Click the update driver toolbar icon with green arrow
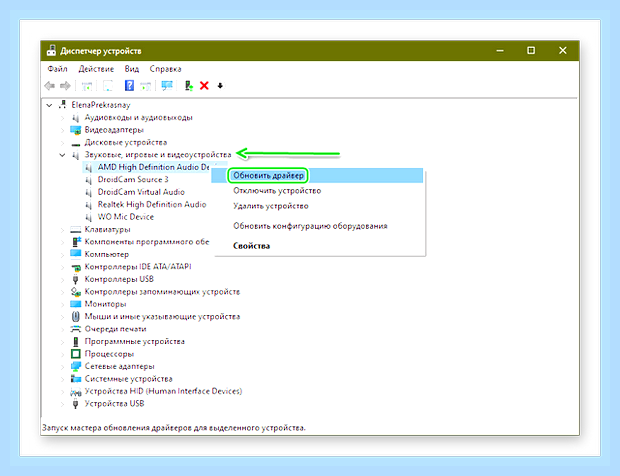Viewport: 620px width, 476px height. pyautogui.click(x=189, y=85)
